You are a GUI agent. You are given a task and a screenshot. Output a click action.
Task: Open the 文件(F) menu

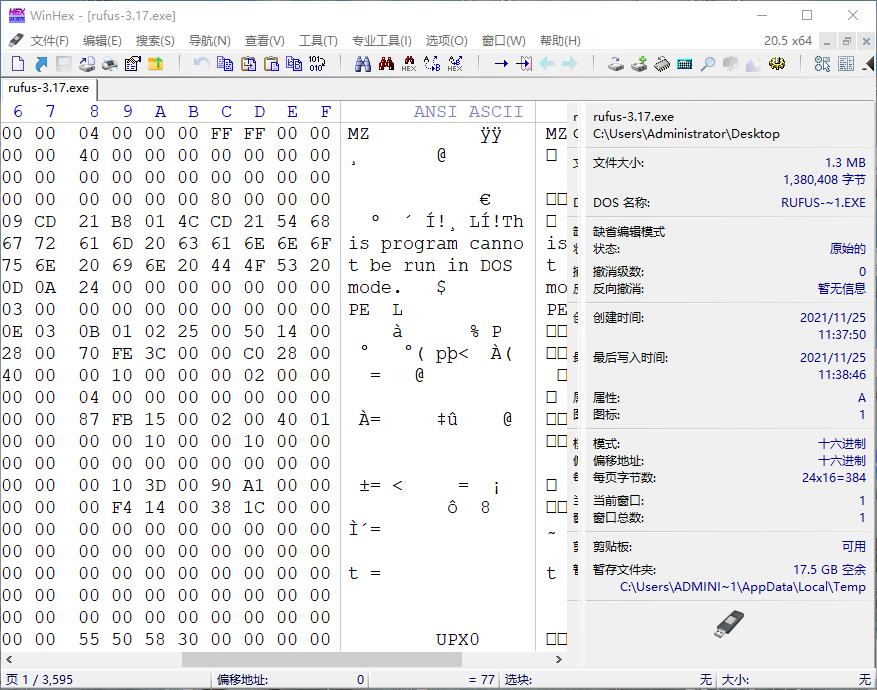(49, 41)
